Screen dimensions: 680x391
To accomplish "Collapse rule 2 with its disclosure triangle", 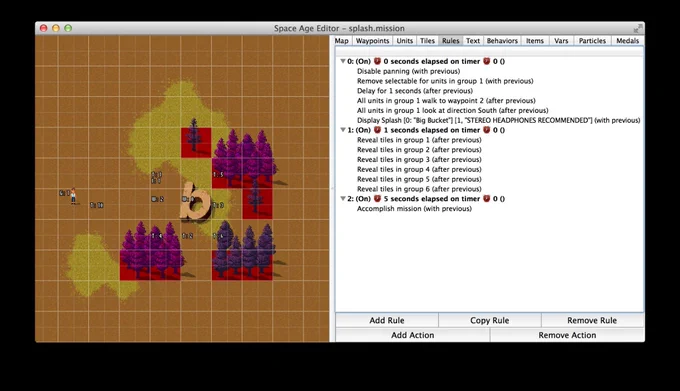I will [x=343, y=199].
